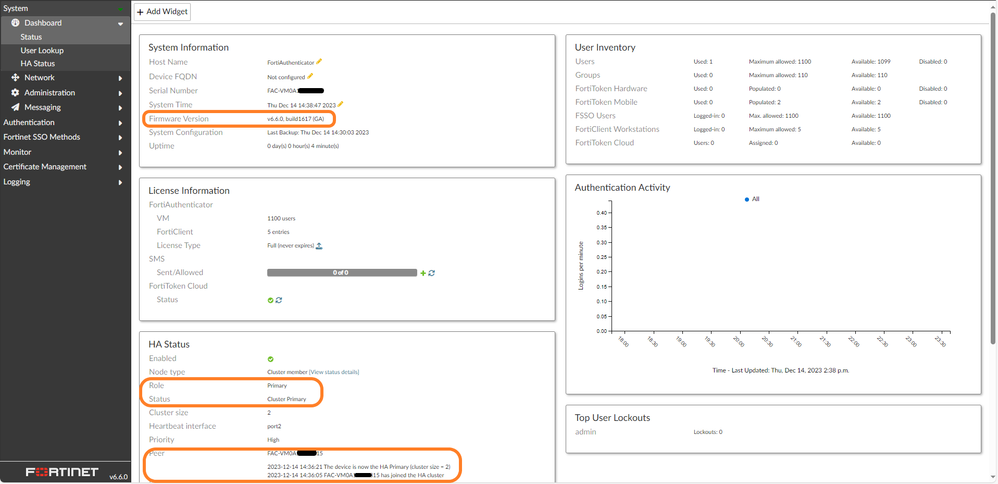This screenshot has width=998, height=484.
Task: Click firmware value v6.6.0, build1617 (GA)
Action: pyautogui.click(x=296, y=118)
